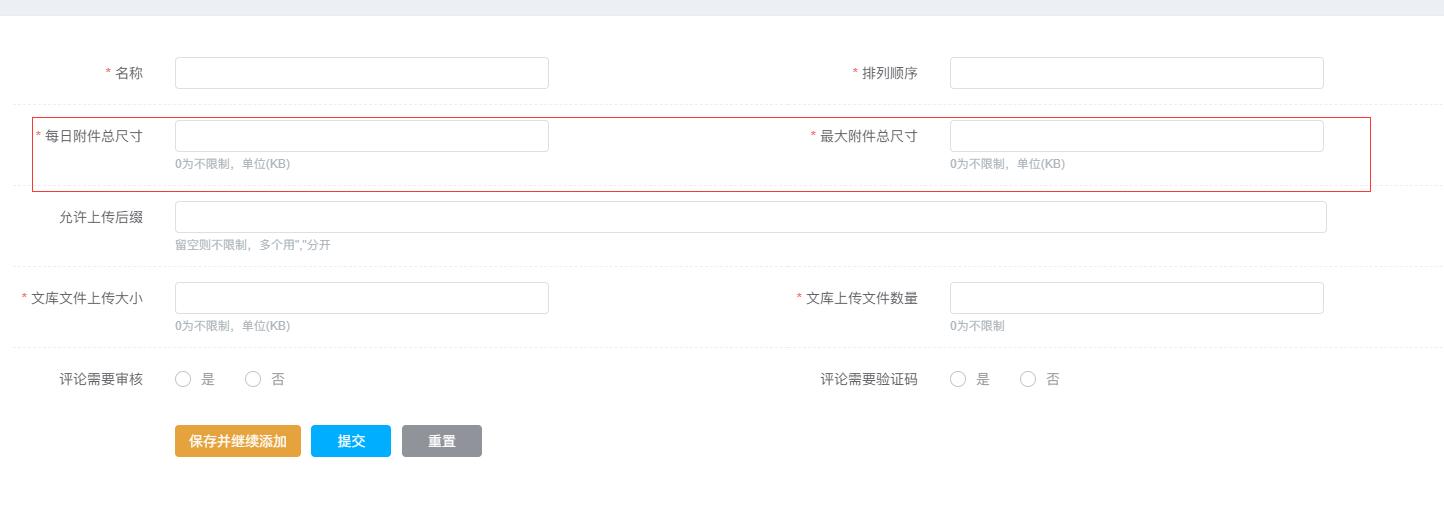Click the 每日附件总尺寸 input field

361,136
